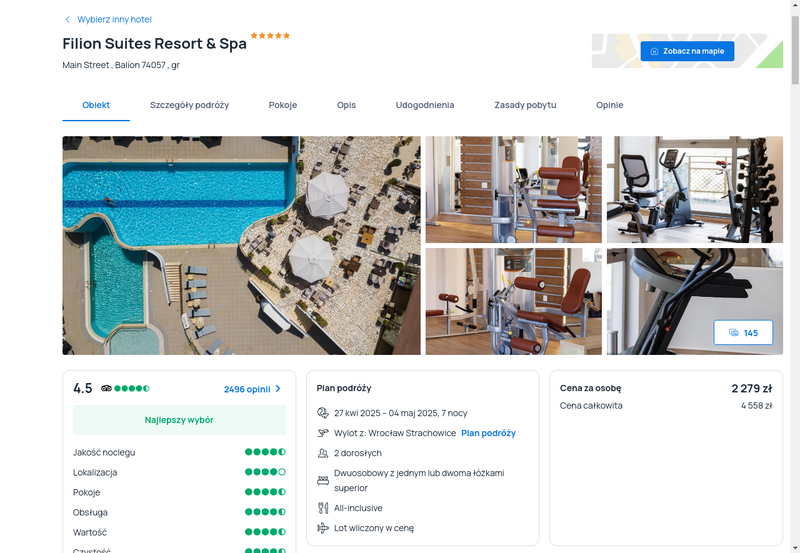
Task: Expand reviews via chevron after 2496 opinii
Action: (278, 389)
